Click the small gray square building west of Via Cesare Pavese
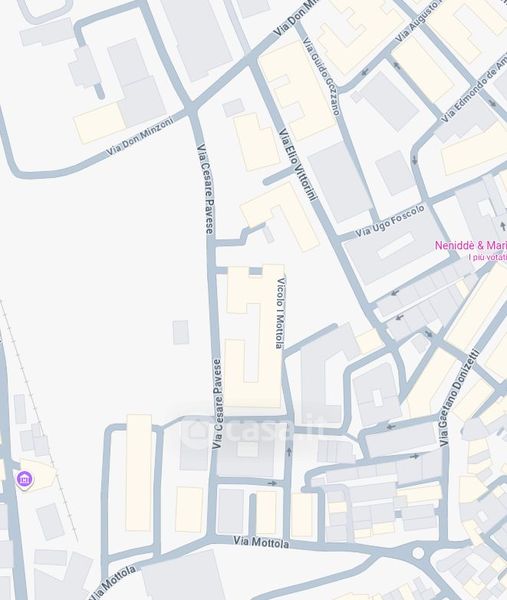Viewport: 507px width, 600px height. [x=181, y=332]
